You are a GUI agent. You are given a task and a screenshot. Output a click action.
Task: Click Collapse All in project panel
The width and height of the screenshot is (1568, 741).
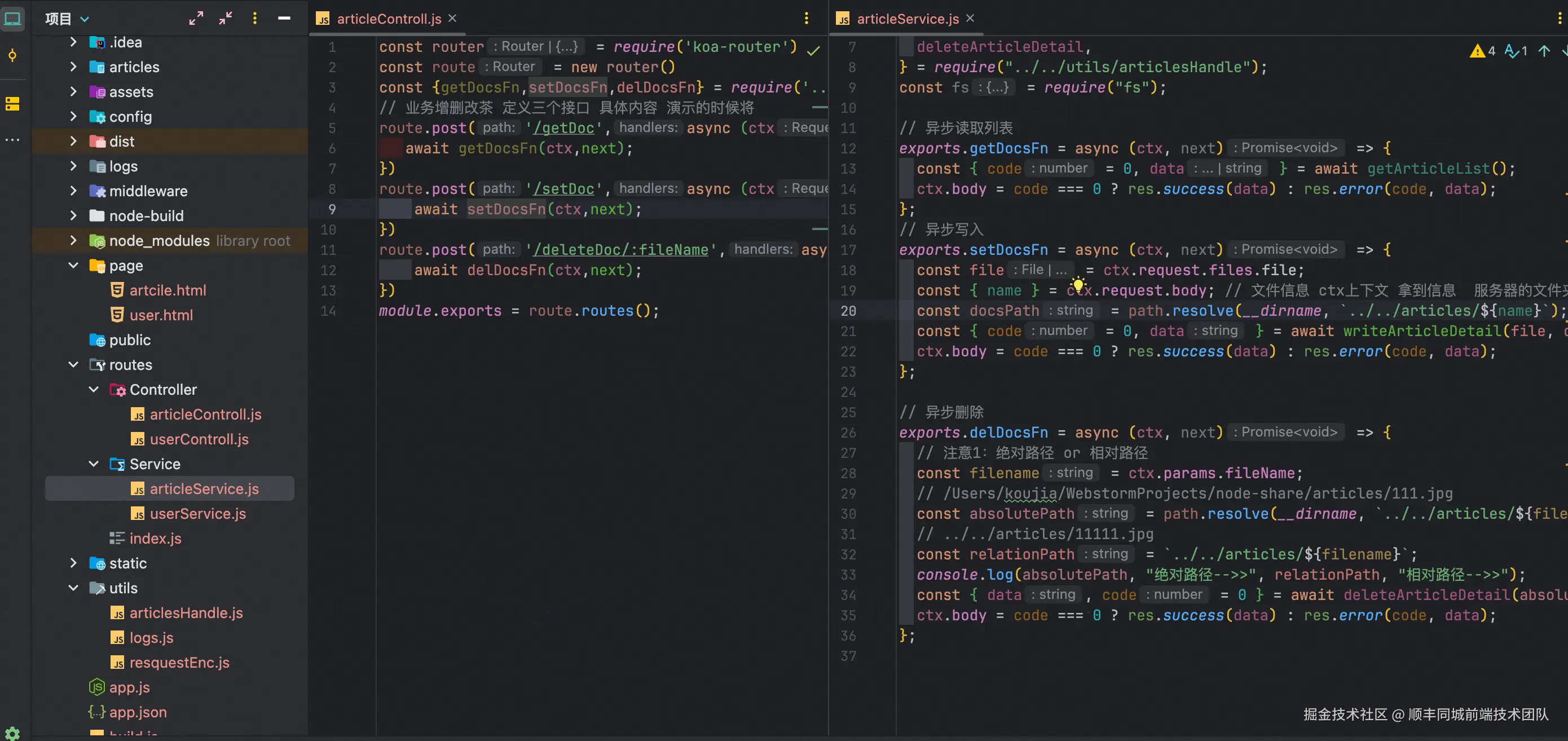click(x=226, y=18)
